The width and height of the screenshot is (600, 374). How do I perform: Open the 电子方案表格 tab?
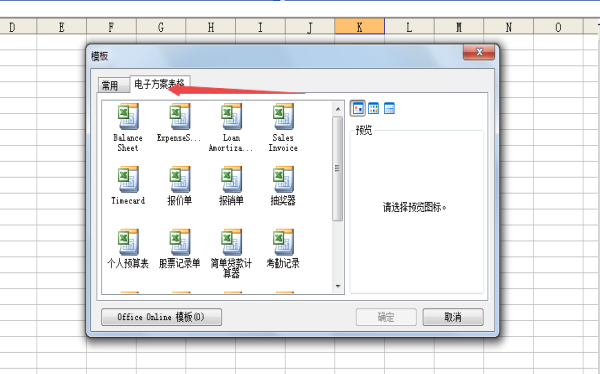click(x=160, y=83)
